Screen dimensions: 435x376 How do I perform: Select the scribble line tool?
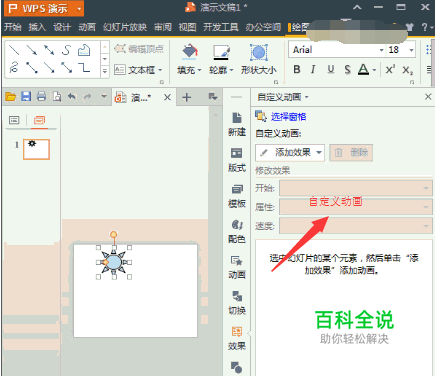click(14, 68)
